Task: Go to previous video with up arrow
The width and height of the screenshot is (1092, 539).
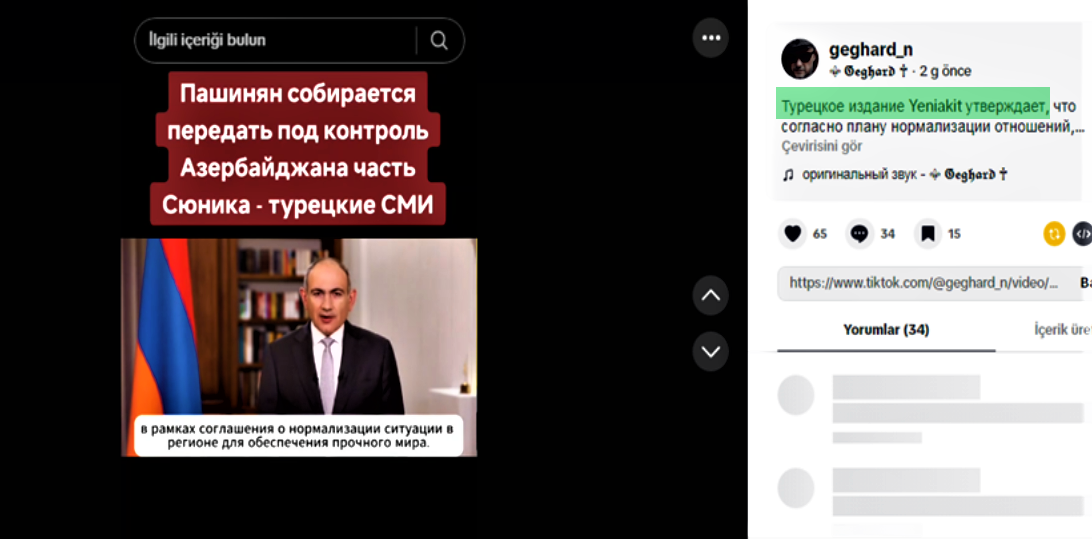Action: pyautogui.click(x=710, y=295)
